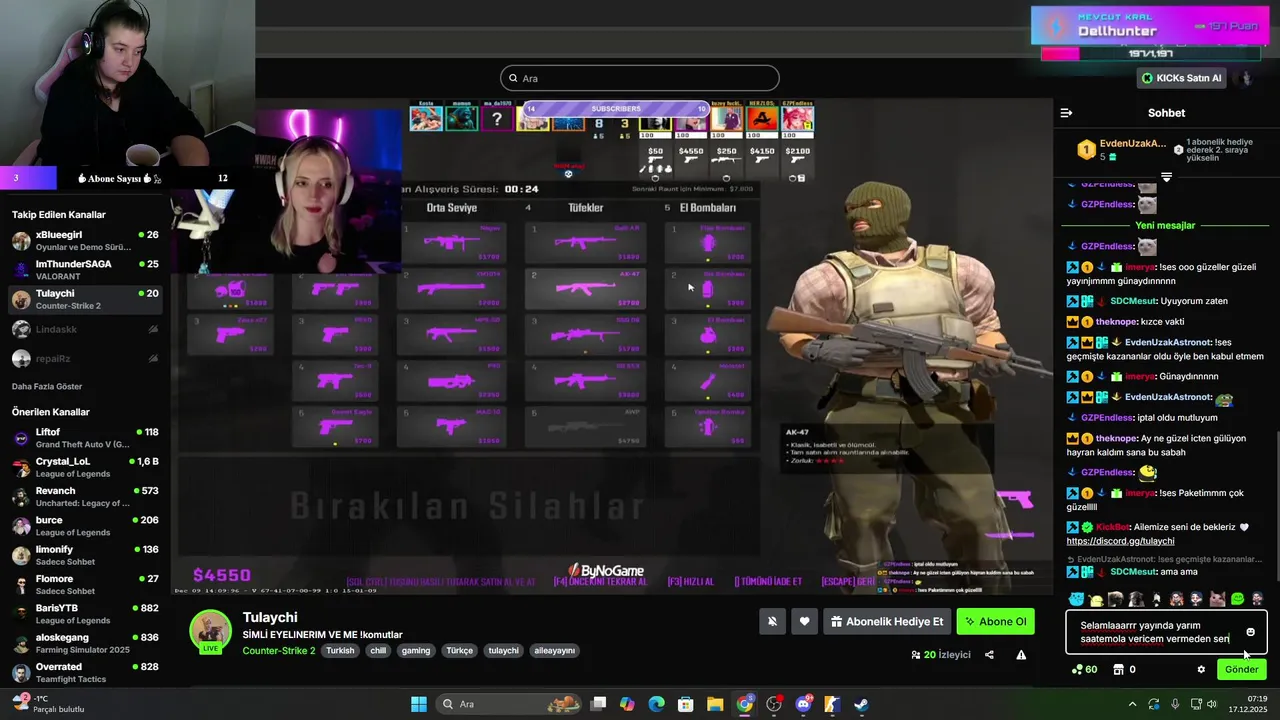Open Counter-Strike 2 category link
Screen dimensions: 1280x720
coord(279,650)
